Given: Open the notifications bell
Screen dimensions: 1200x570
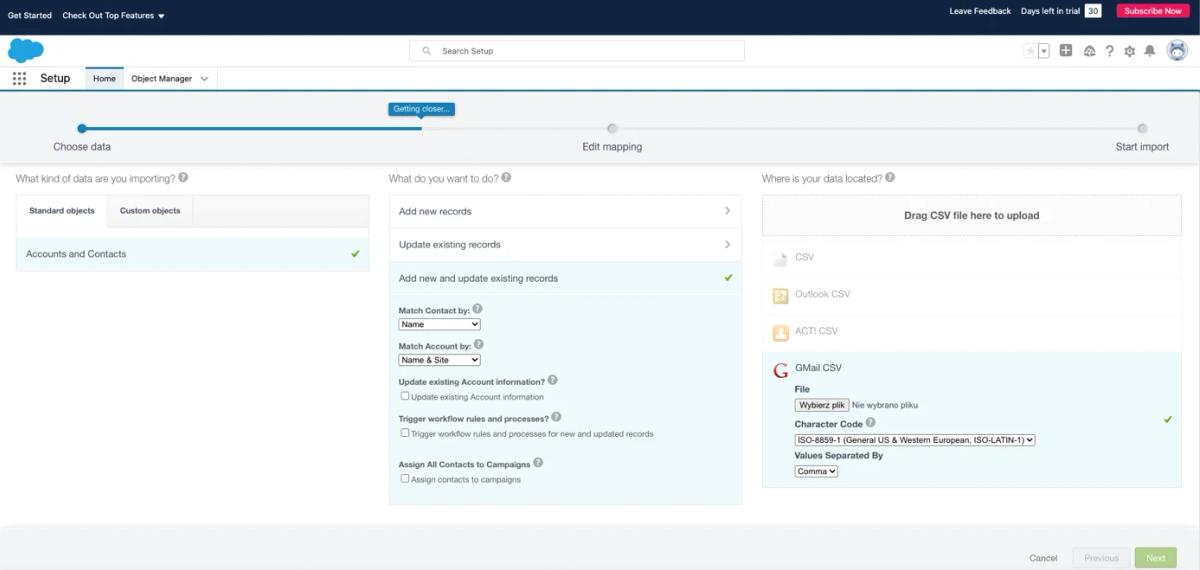Looking at the screenshot, I should point(1150,51).
